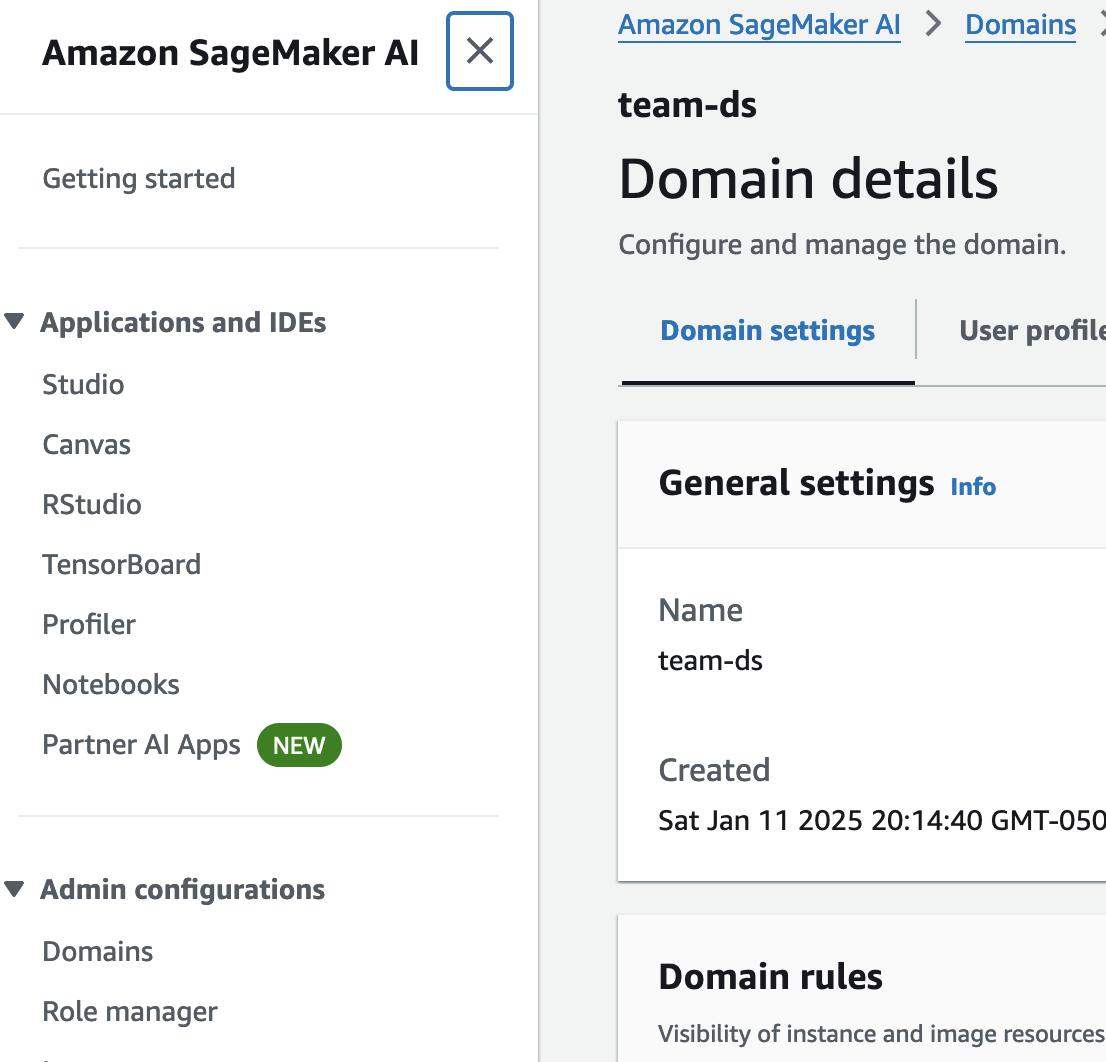Viewport: 1106px width, 1062px height.
Task: Click the breadcrumb chevron separator icon
Action: tap(934, 25)
